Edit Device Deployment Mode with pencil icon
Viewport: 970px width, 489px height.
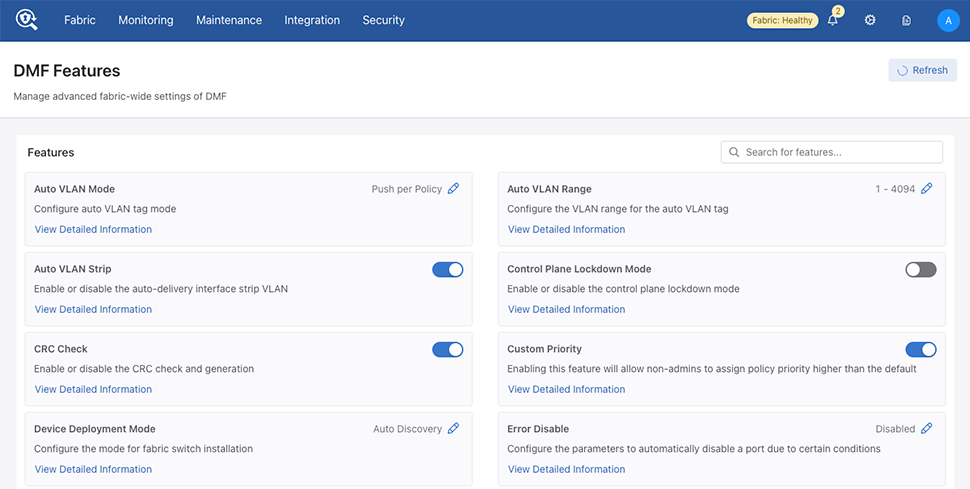(454, 429)
